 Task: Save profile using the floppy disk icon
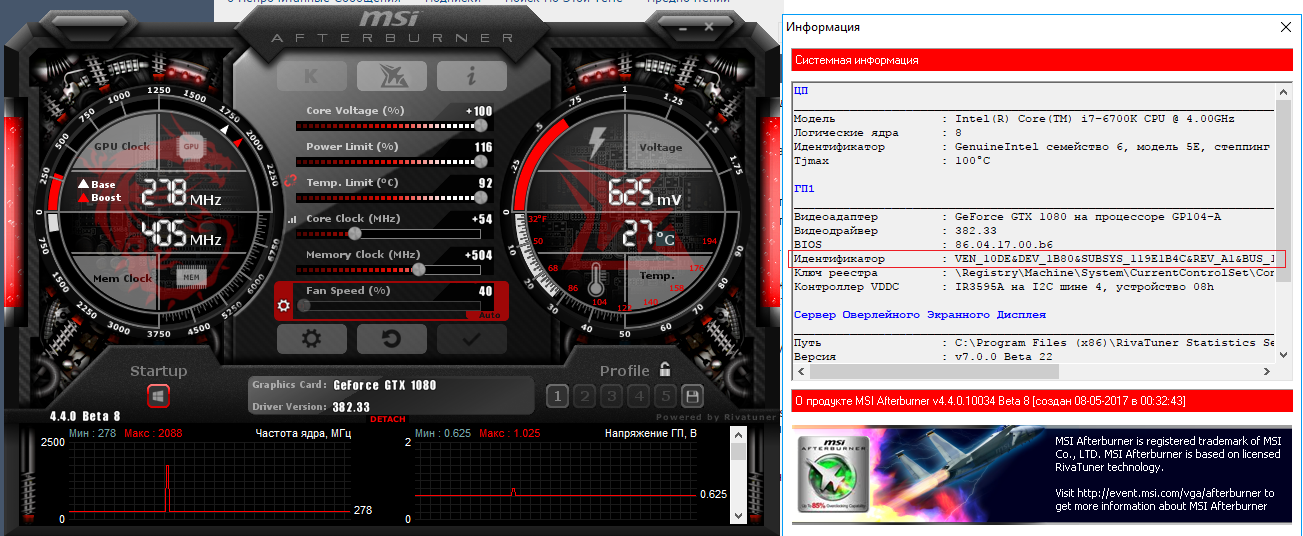click(691, 396)
